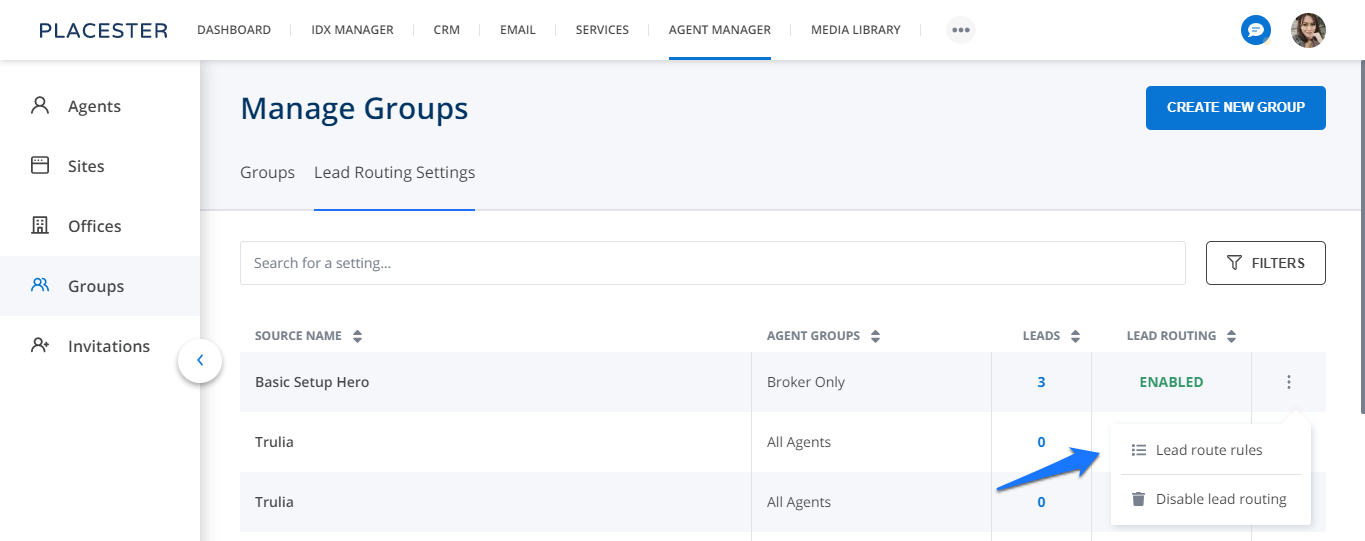Screen dimensions: 1365x541
Task: Navigate to Offices in the sidebar
Action: 94,226
